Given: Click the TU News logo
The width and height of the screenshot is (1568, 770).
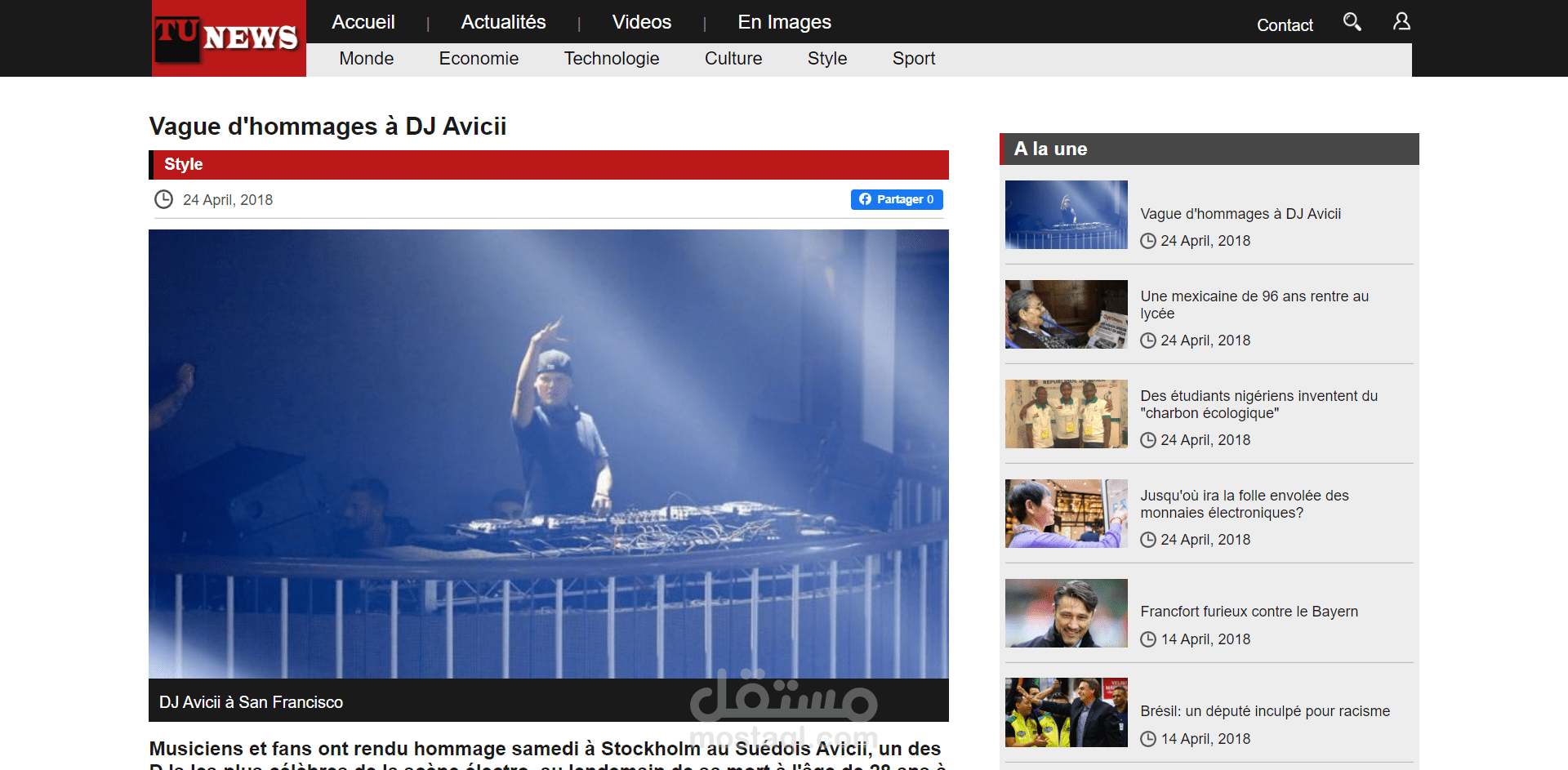Looking at the screenshot, I should (x=229, y=38).
